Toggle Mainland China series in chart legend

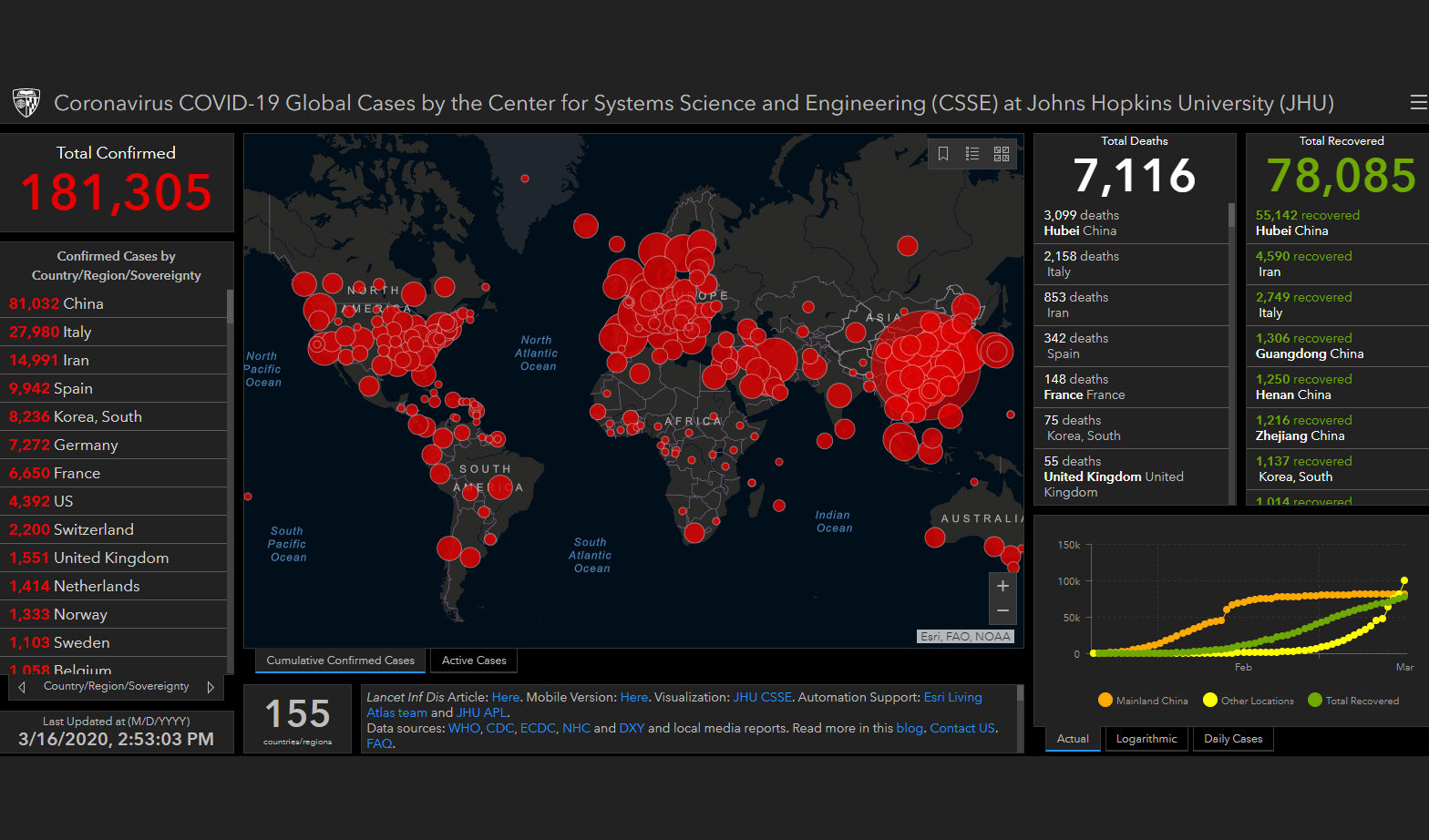(1143, 701)
